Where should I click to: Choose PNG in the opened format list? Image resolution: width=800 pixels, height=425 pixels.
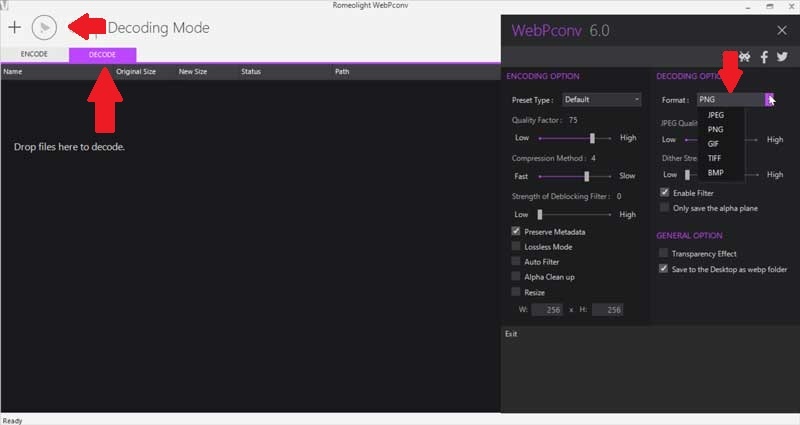pos(715,130)
